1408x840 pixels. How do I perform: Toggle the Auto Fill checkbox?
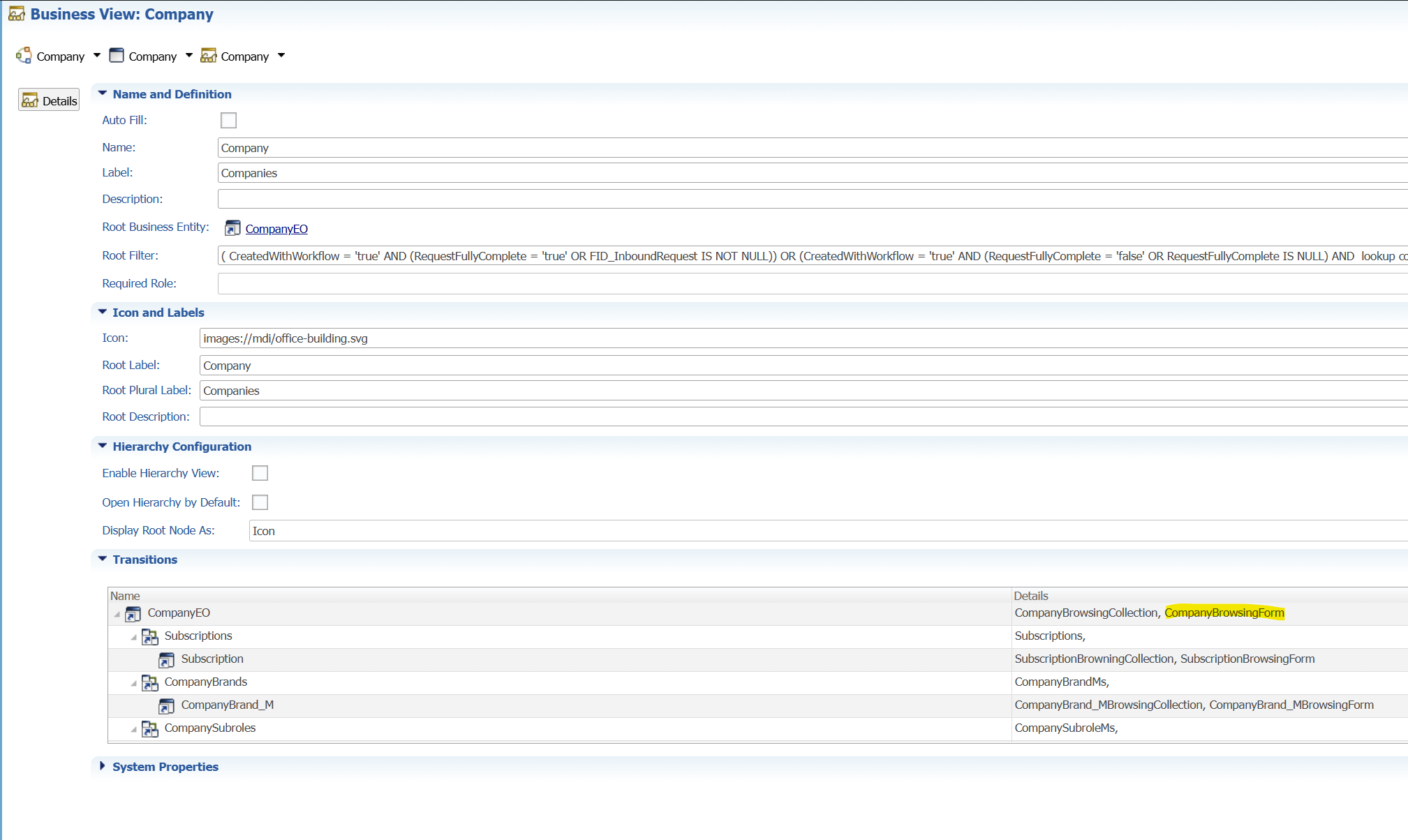228,120
